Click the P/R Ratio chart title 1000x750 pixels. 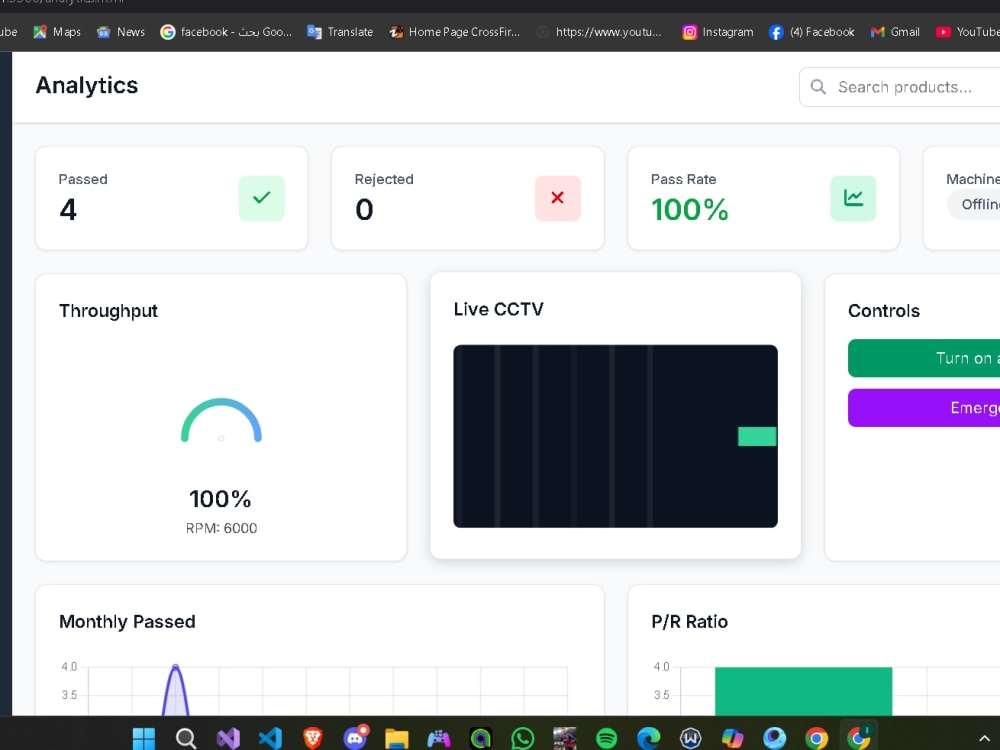(x=689, y=622)
